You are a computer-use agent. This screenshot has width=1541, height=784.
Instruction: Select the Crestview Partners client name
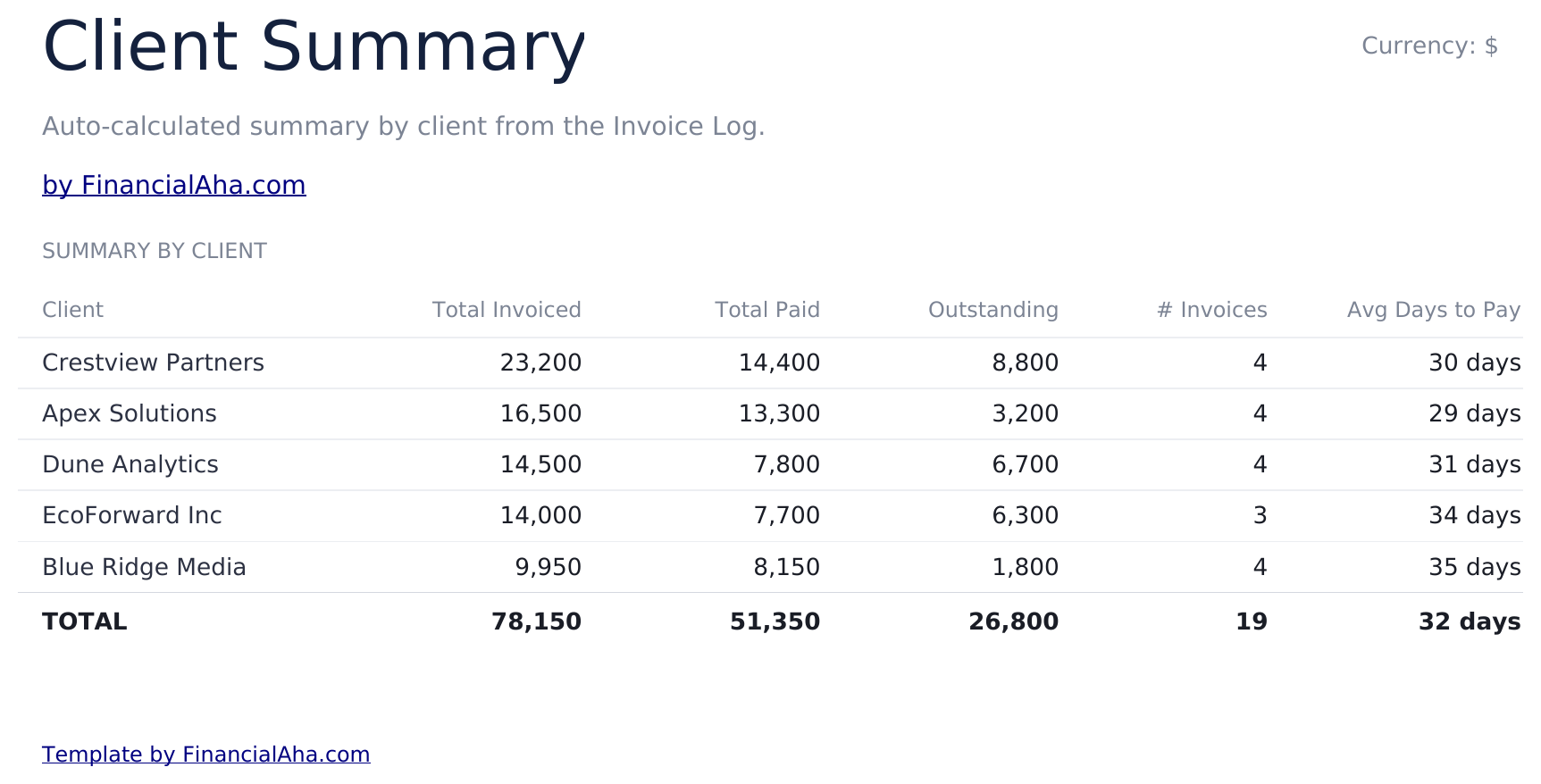[x=154, y=363]
